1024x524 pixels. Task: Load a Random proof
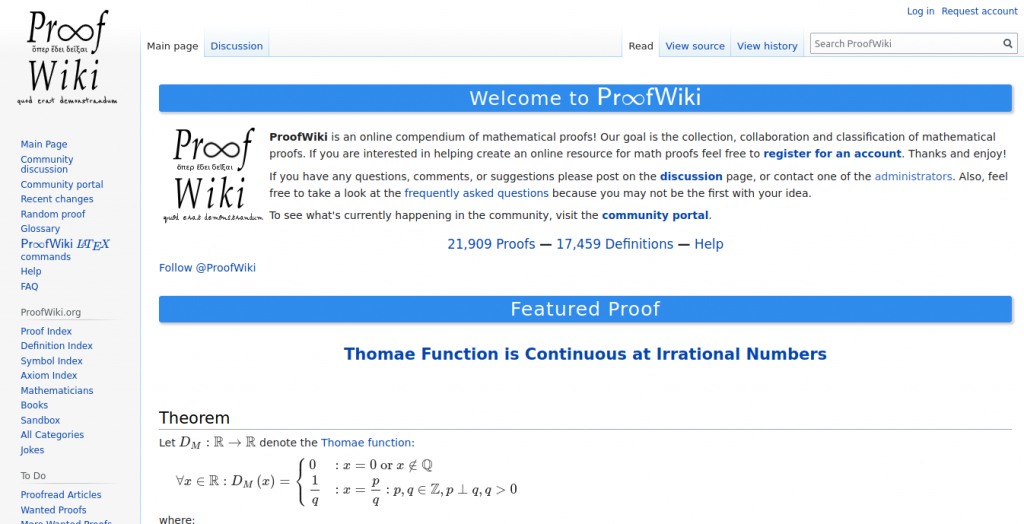(53, 214)
